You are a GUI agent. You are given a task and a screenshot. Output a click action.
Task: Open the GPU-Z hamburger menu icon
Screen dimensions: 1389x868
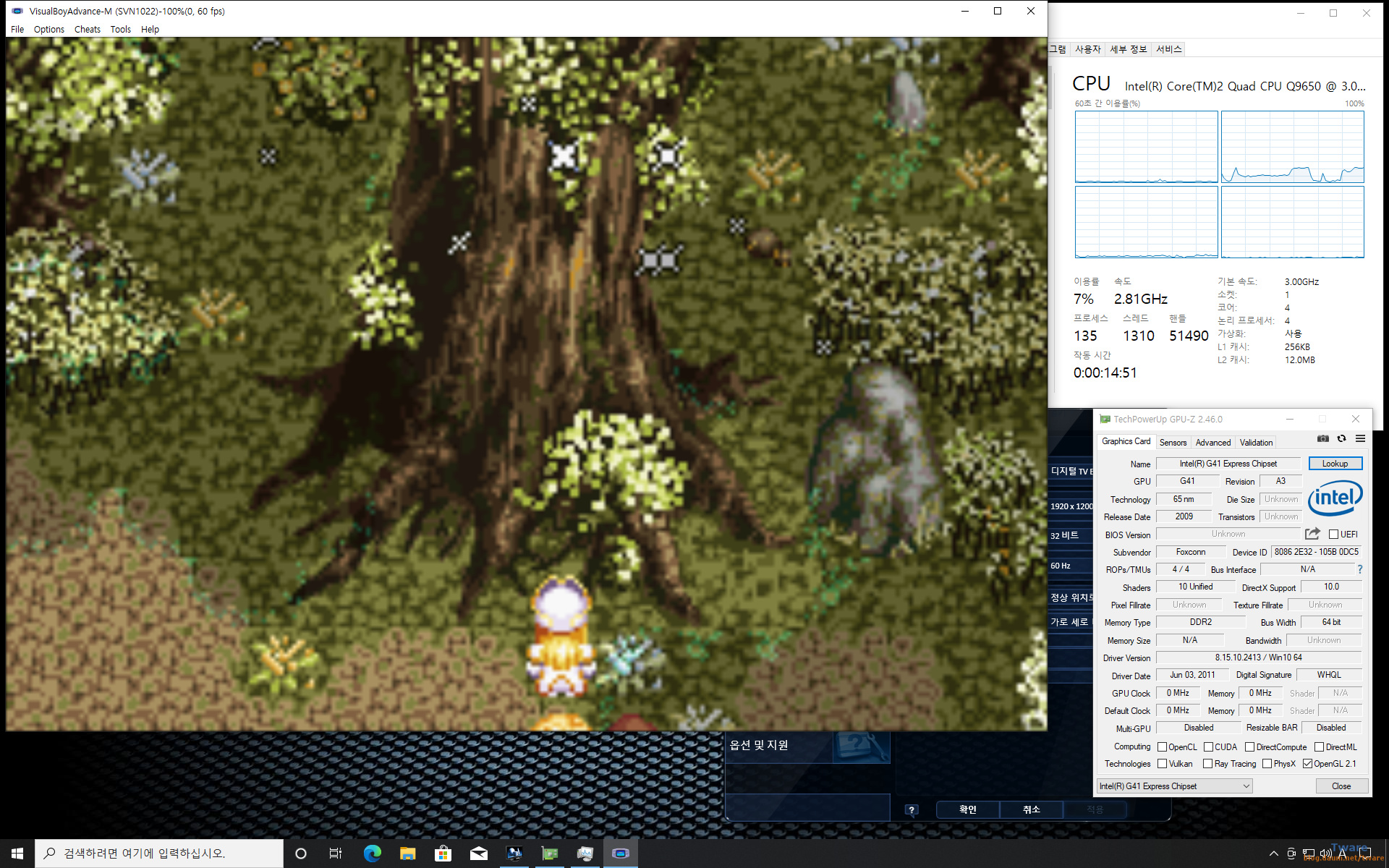click(1360, 439)
